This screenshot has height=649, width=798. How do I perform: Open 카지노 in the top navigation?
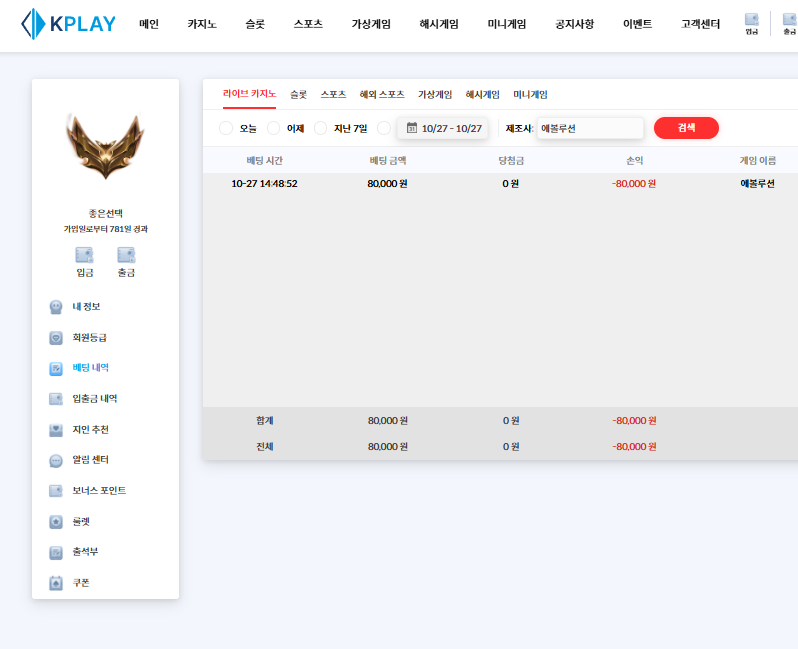[x=201, y=24]
